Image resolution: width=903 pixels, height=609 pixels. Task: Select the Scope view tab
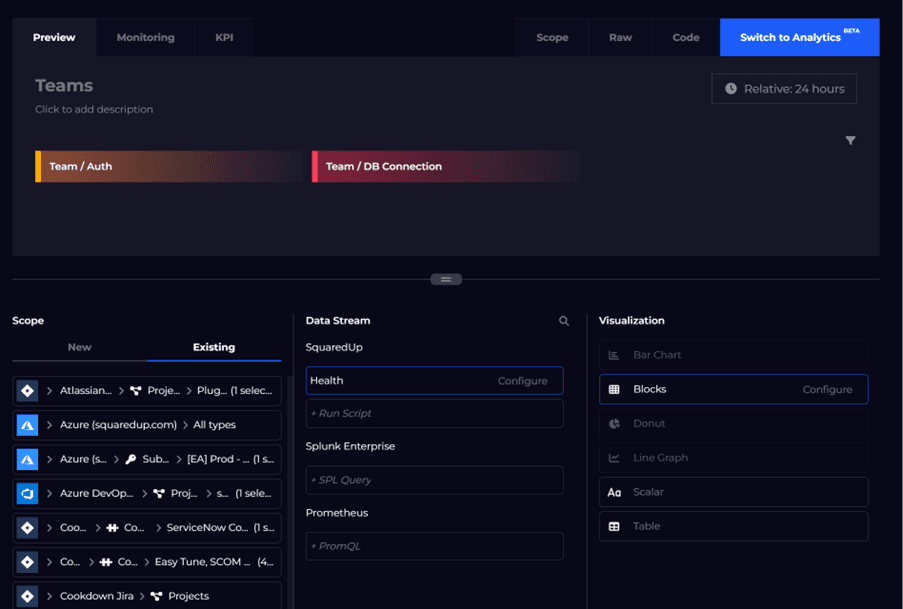click(552, 37)
